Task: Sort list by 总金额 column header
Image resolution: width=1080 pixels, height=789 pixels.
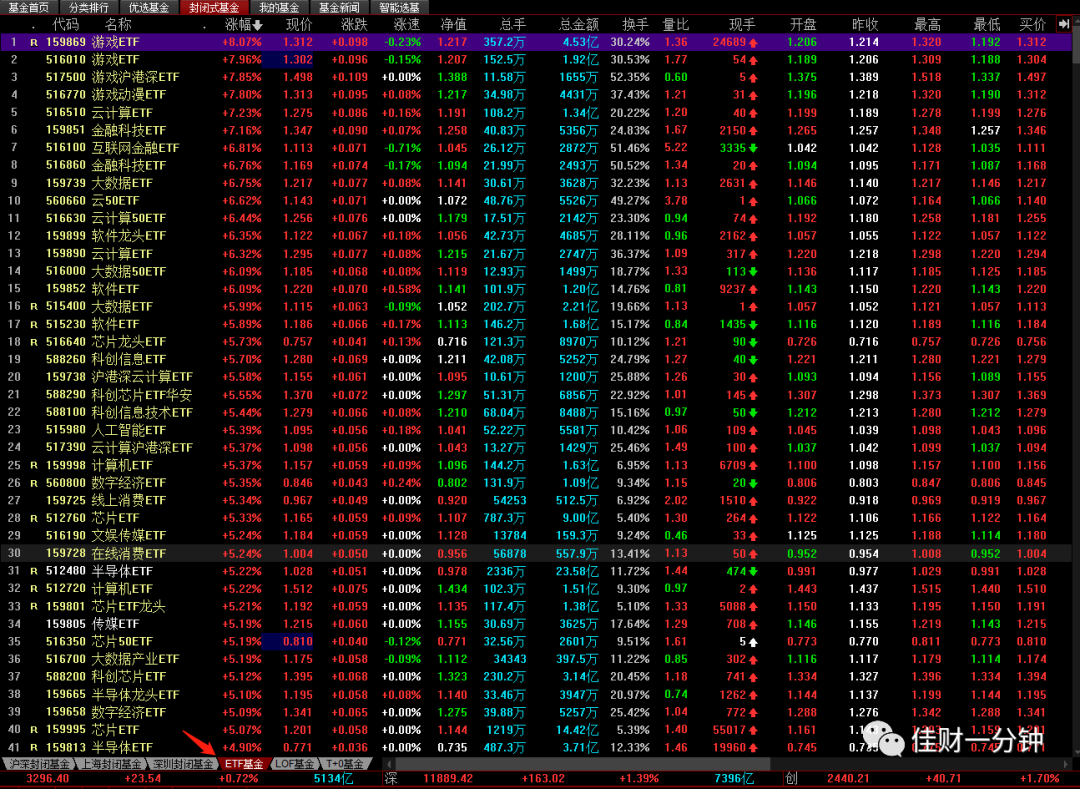Action: [579, 25]
